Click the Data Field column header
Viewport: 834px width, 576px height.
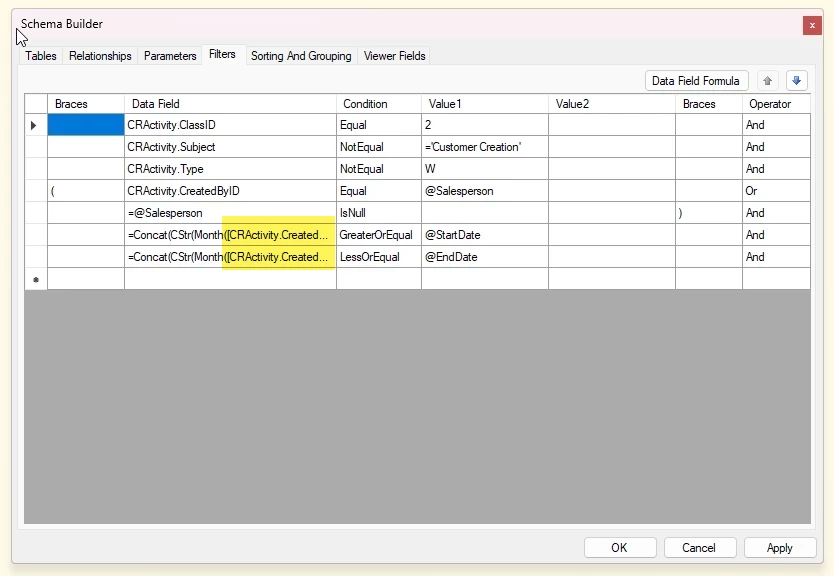click(x=230, y=104)
